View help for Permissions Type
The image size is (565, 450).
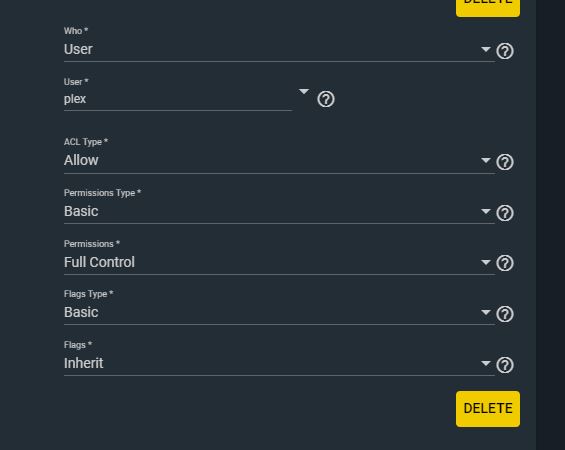click(505, 213)
